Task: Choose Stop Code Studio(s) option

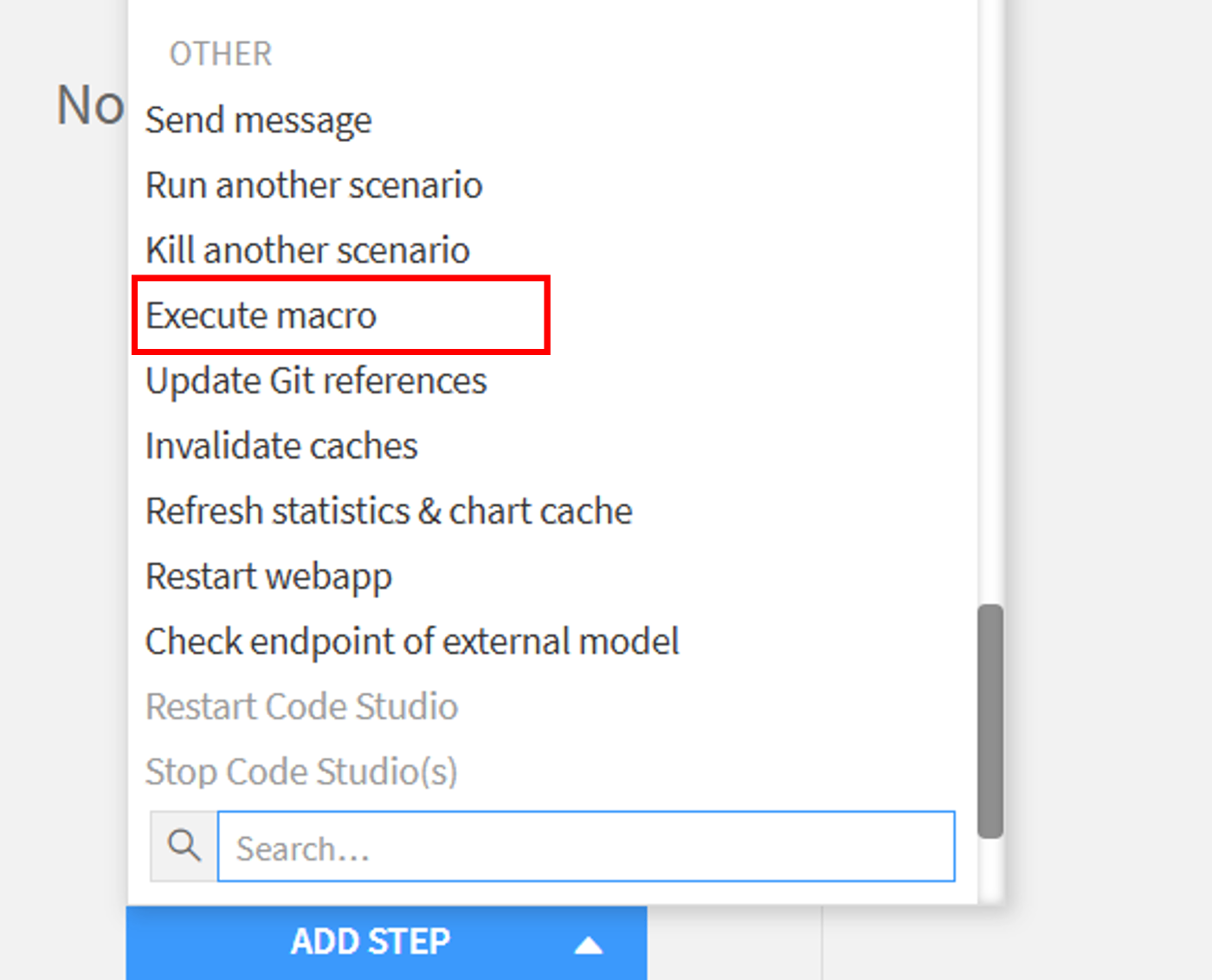Action: (301, 771)
